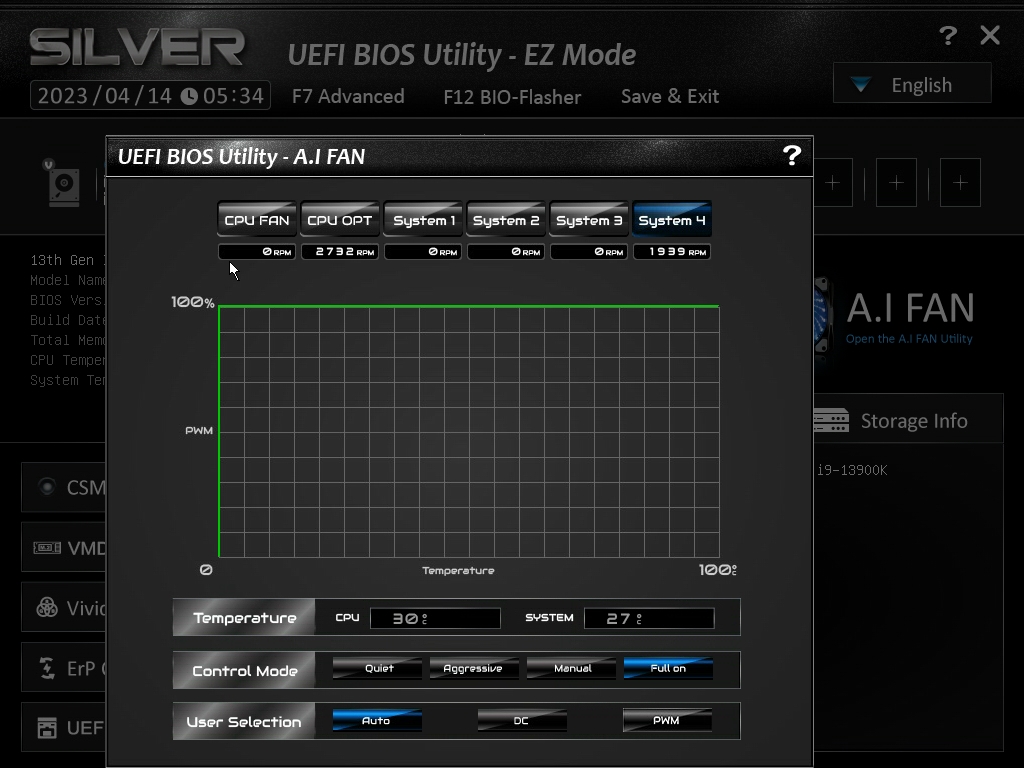Click the Control Mode row label
Screen dimensions: 1024x768
(x=244, y=670)
